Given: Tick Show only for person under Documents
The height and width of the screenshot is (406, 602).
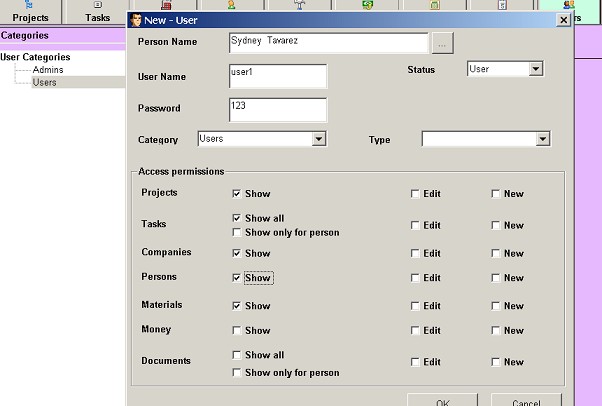Looking at the screenshot, I should click(x=237, y=373).
